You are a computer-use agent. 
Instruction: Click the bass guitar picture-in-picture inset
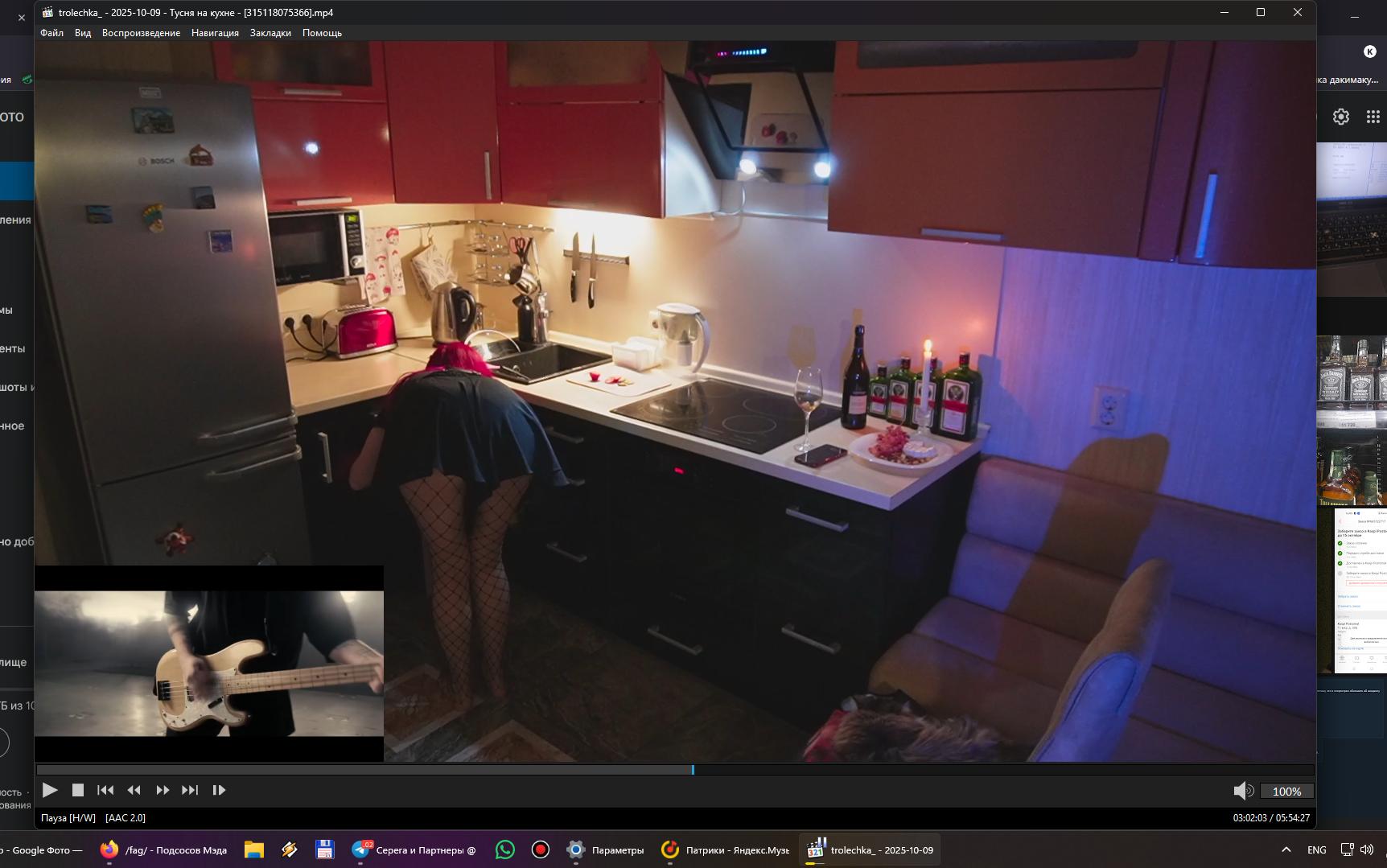209,664
